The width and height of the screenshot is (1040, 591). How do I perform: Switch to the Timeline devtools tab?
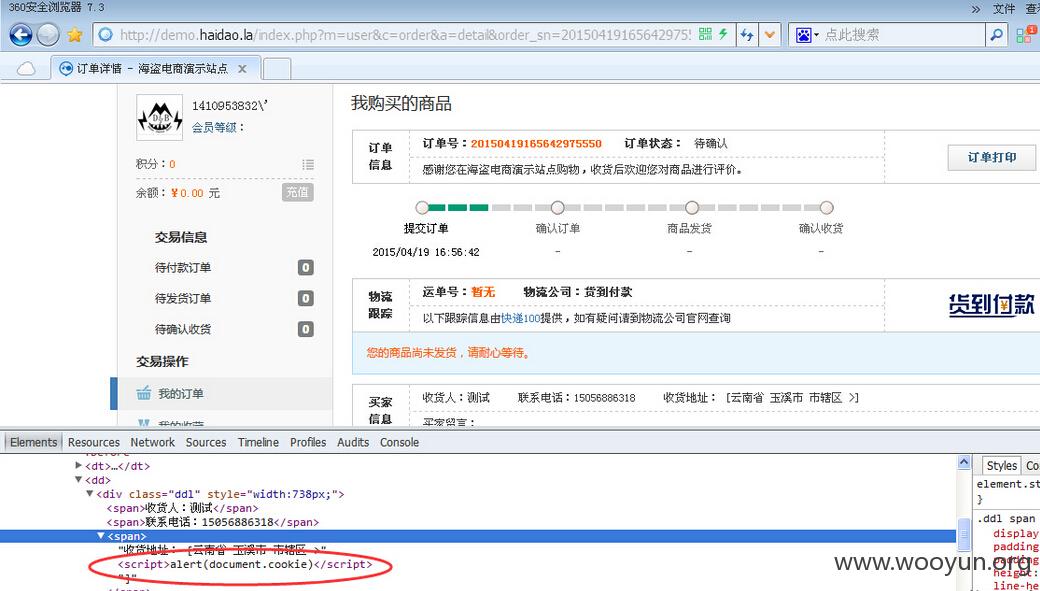point(259,442)
